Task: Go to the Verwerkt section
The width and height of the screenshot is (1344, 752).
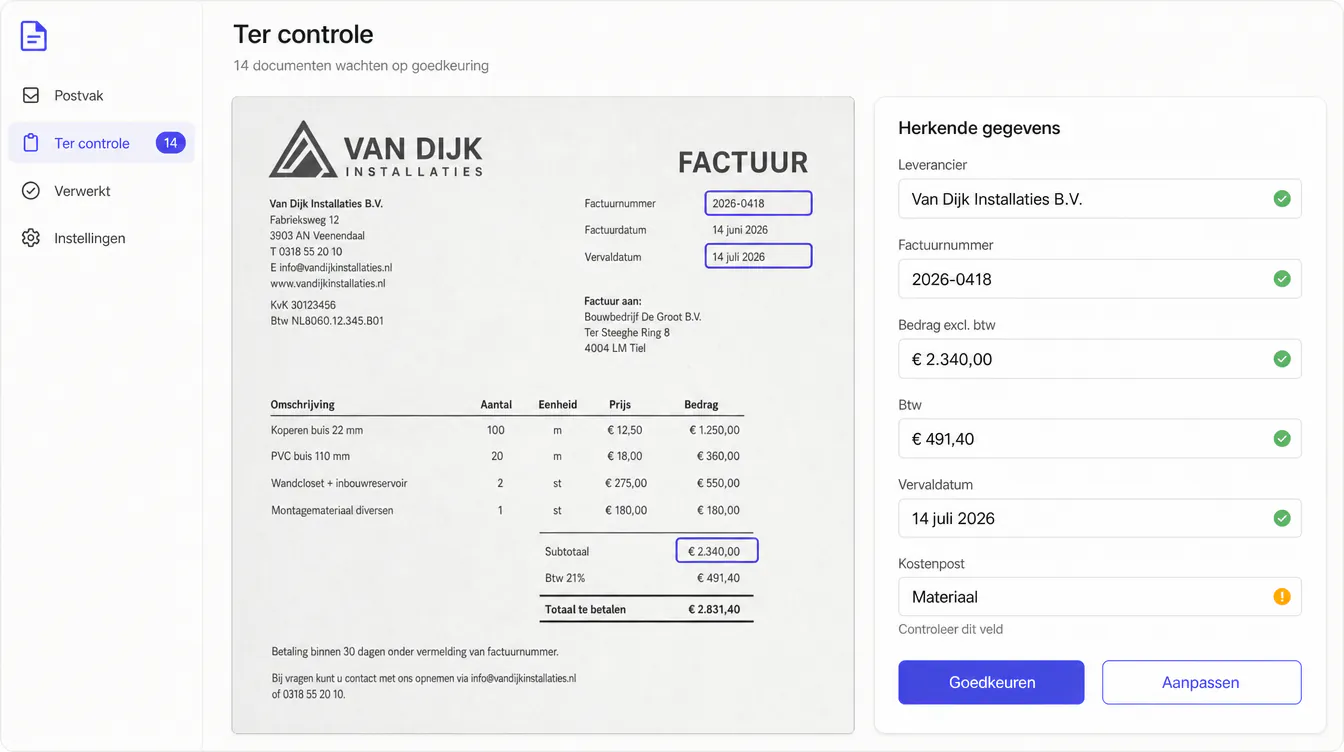Action: tap(101, 191)
